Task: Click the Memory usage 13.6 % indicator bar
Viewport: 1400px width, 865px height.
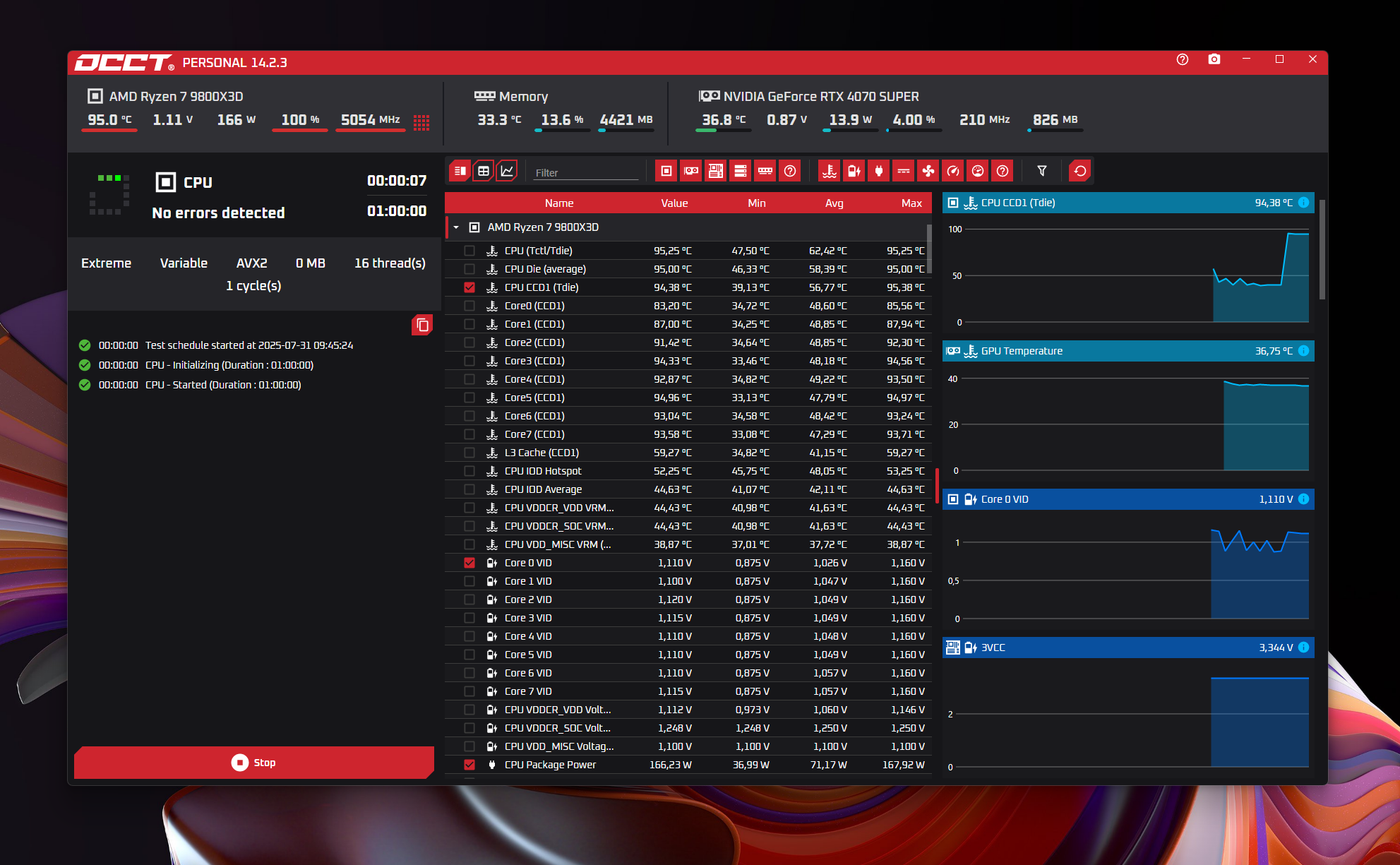Action: [562, 130]
